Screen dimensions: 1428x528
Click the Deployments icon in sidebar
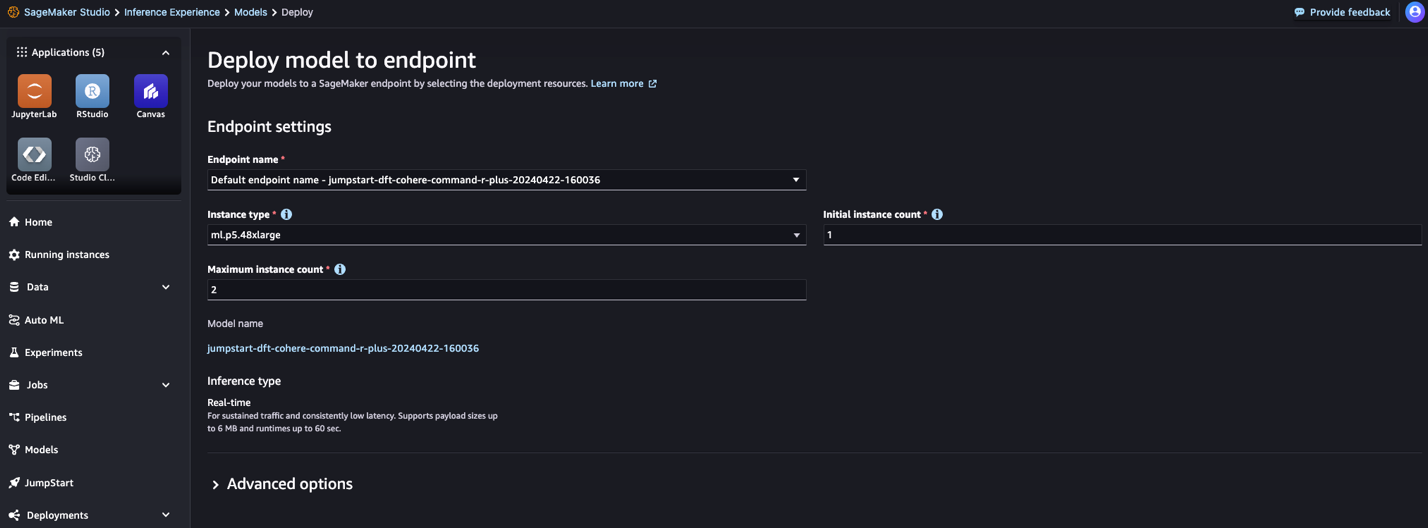14,515
